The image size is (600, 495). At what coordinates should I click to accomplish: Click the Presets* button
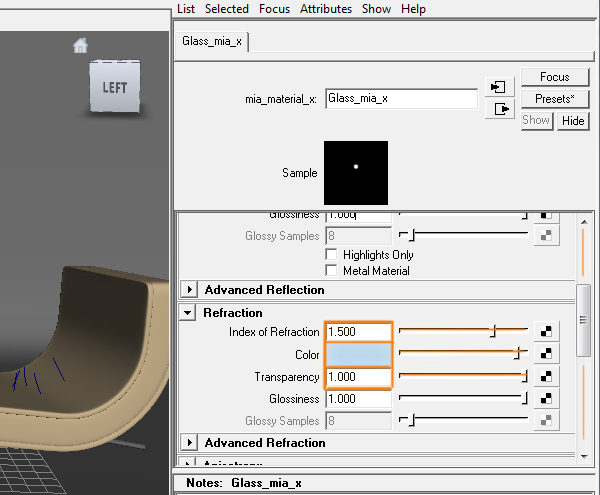pyautogui.click(x=554, y=99)
